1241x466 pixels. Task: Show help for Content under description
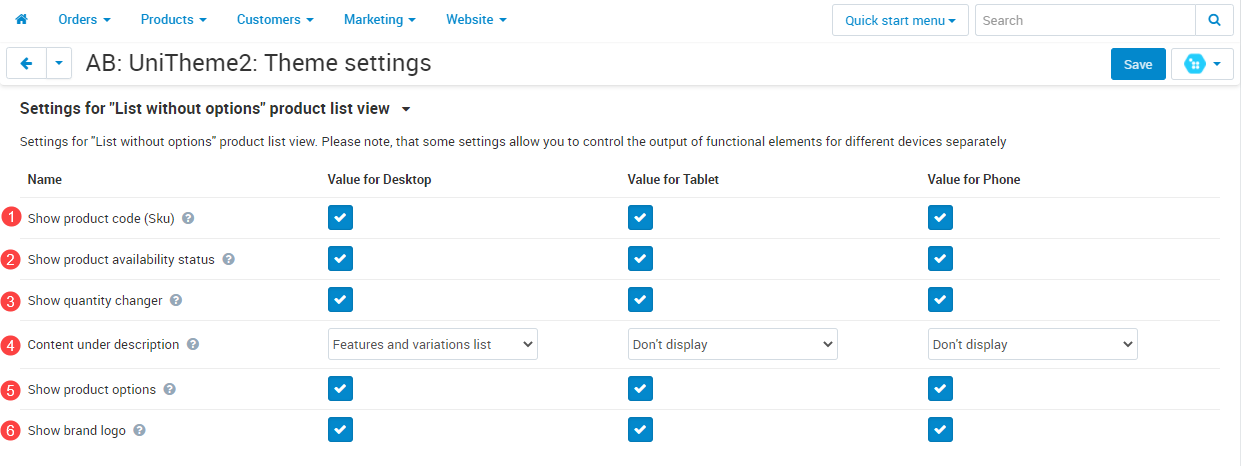point(193,344)
